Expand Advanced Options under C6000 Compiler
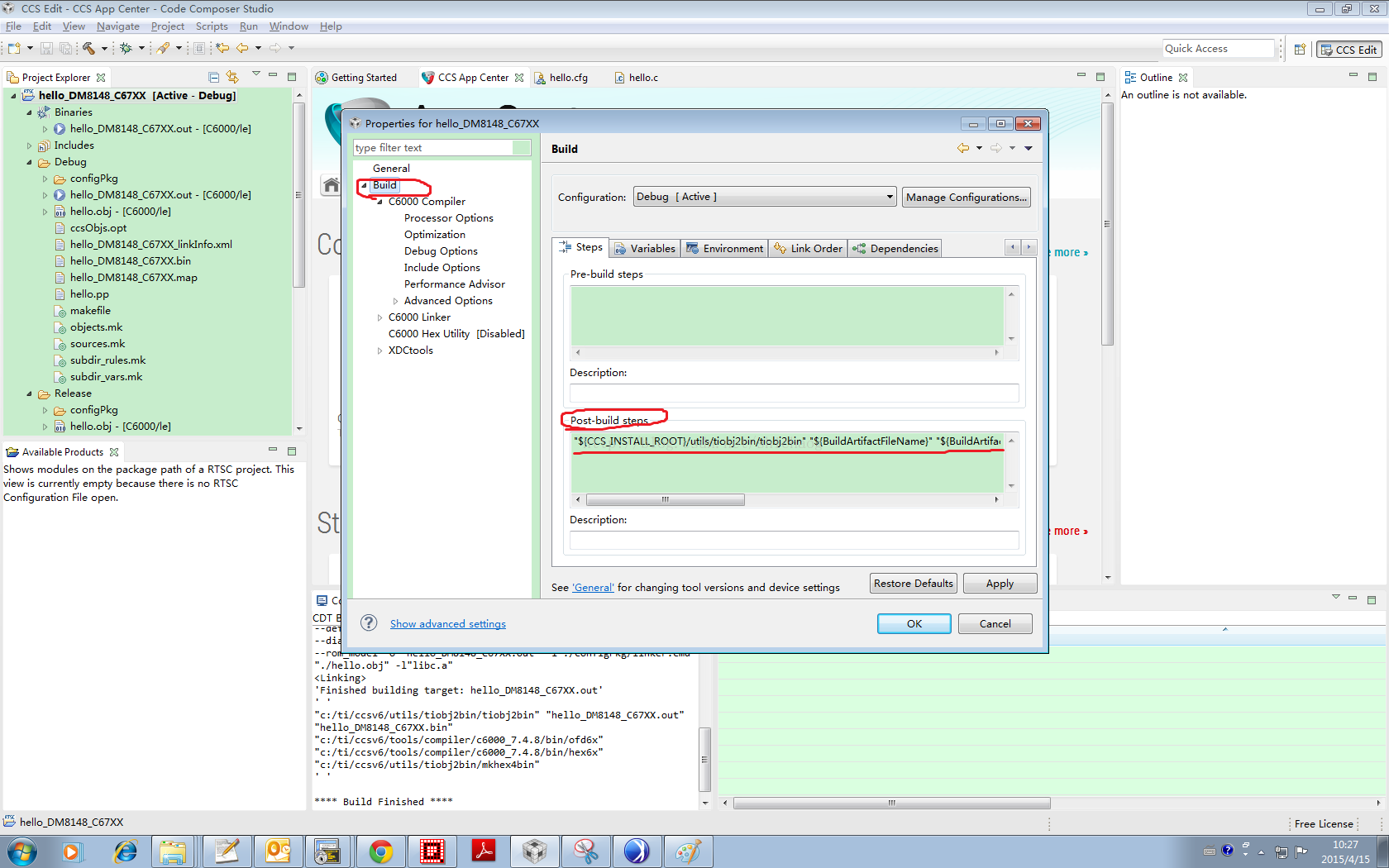 pos(395,301)
